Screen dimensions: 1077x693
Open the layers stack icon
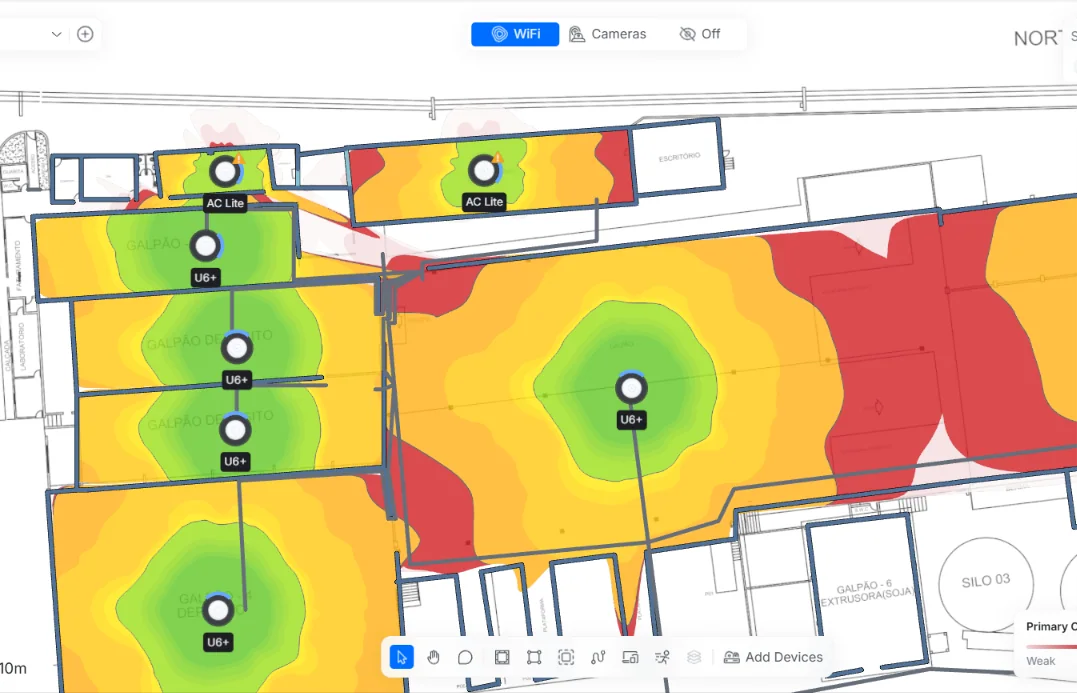coord(694,657)
